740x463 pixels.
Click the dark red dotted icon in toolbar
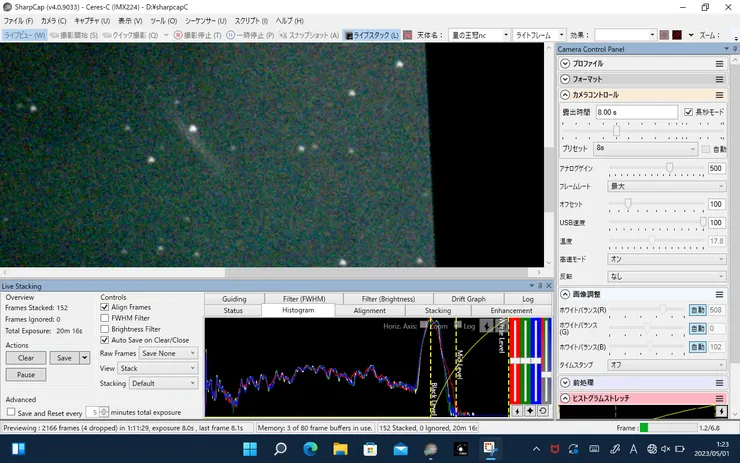[x=677, y=35]
